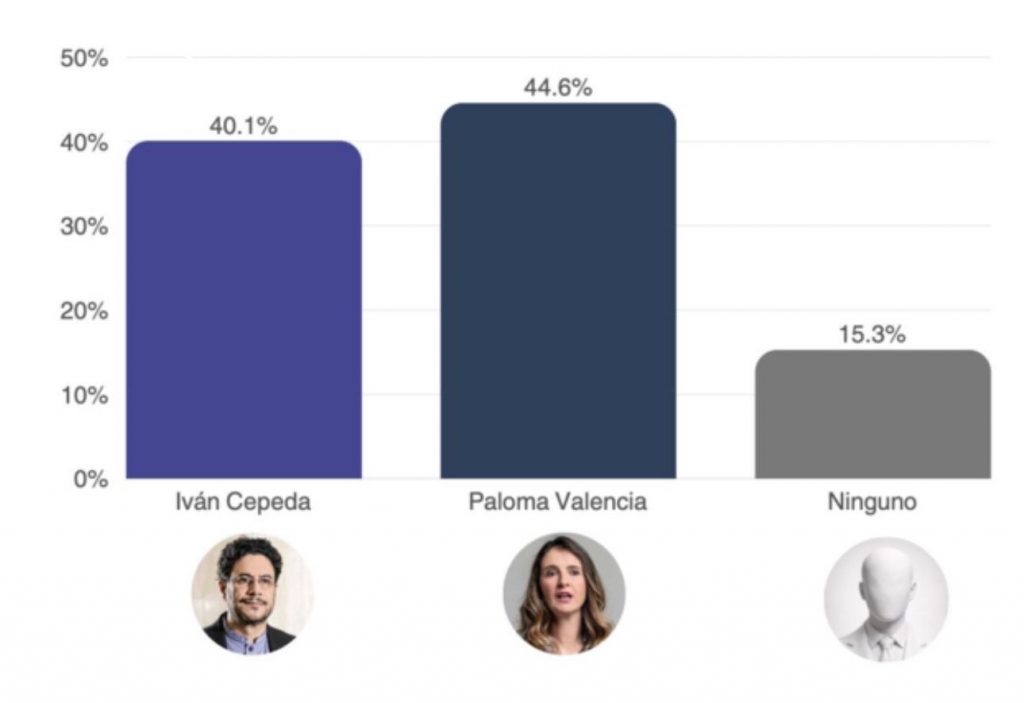Screen dimensions: 1024x703
Task: Click the 40.1% value label
Action: [243, 127]
